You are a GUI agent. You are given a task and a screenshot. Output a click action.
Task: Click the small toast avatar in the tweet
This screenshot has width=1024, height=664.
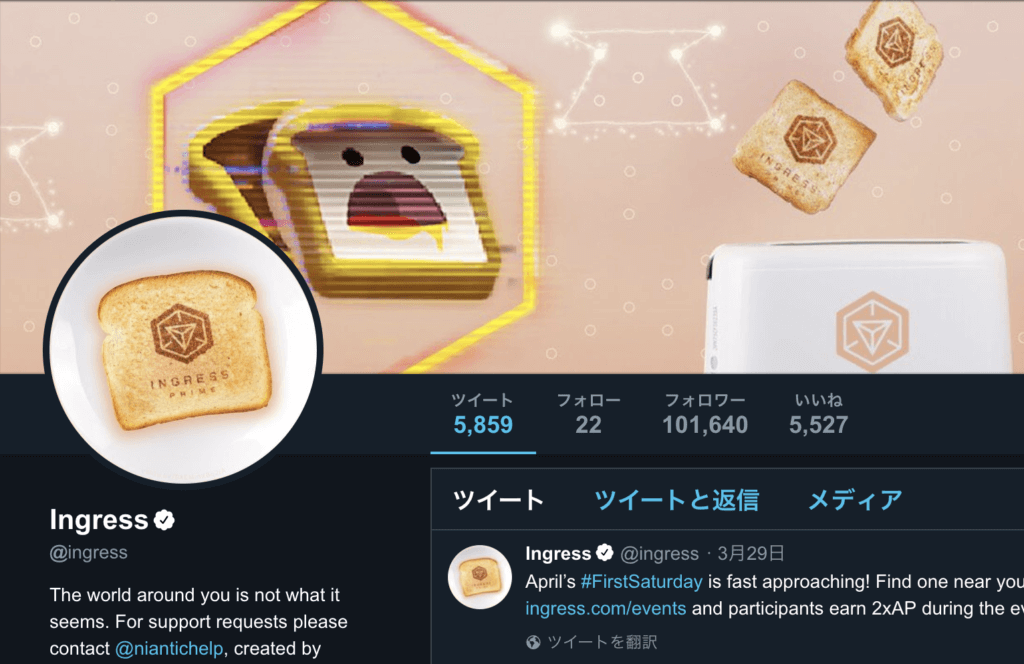pyautogui.click(x=480, y=577)
